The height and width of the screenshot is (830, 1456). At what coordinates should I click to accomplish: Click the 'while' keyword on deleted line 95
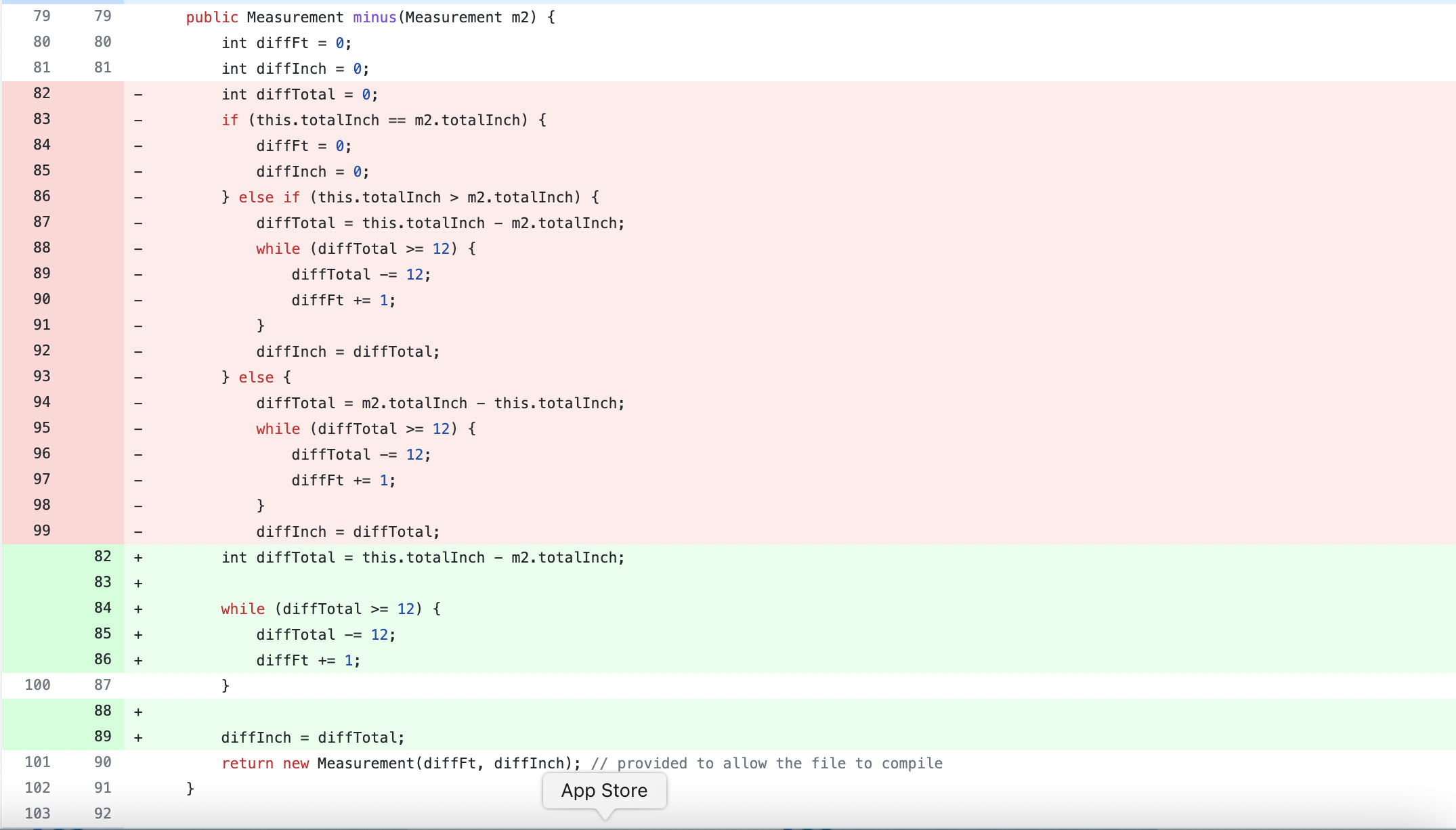tap(278, 429)
